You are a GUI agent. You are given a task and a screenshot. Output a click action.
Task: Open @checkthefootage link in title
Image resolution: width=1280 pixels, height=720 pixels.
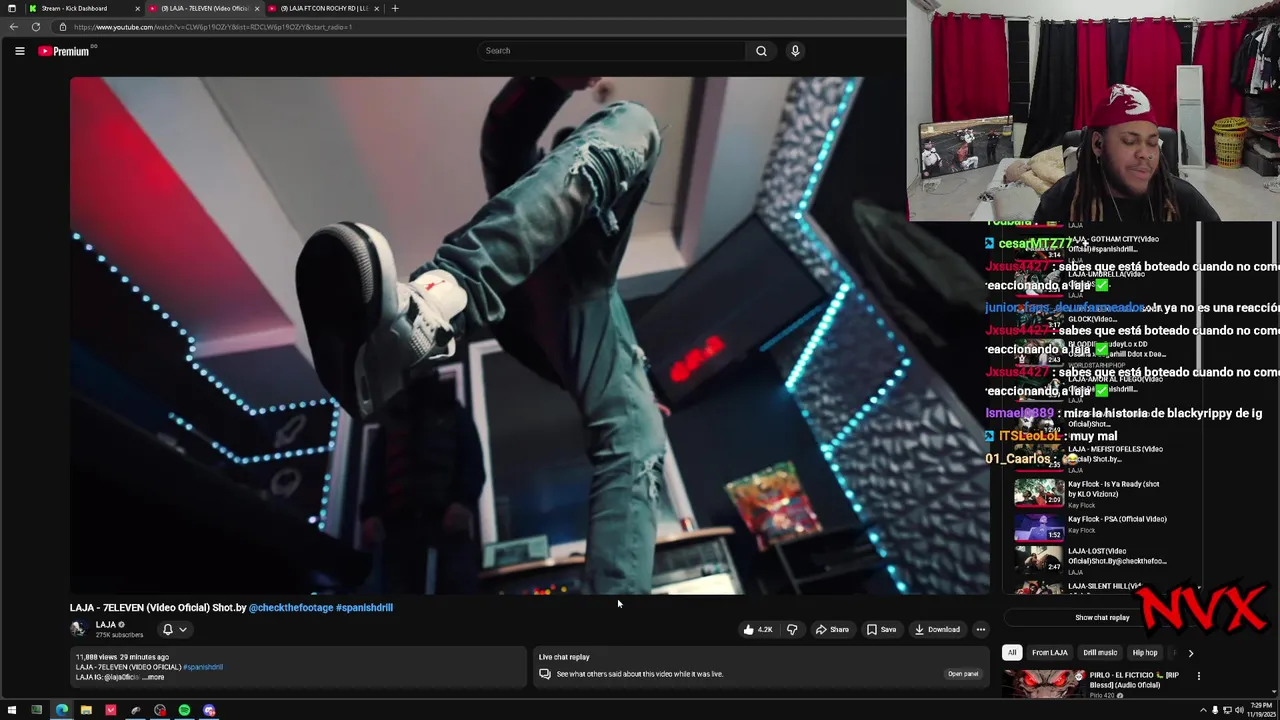click(x=290, y=607)
